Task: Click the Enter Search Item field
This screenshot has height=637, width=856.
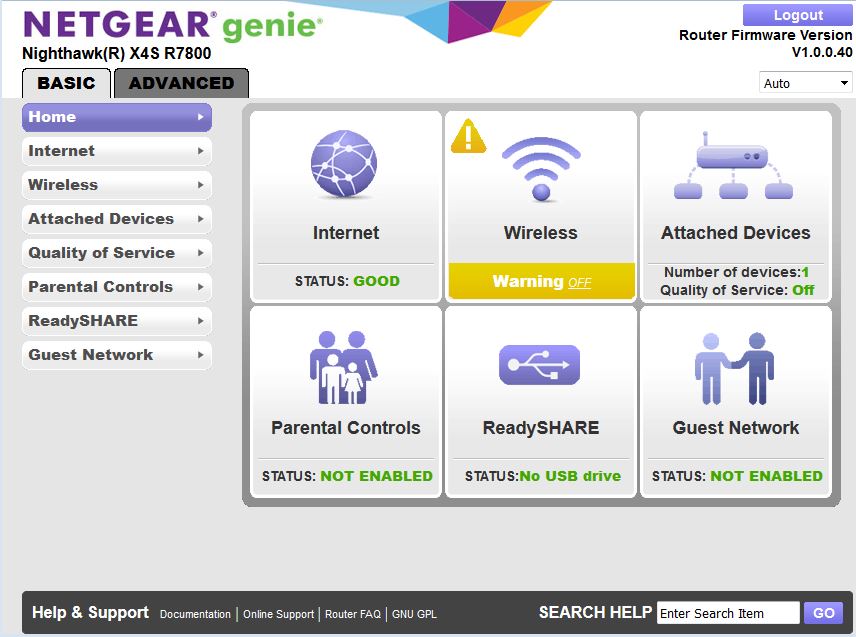Action: click(x=728, y=613)
